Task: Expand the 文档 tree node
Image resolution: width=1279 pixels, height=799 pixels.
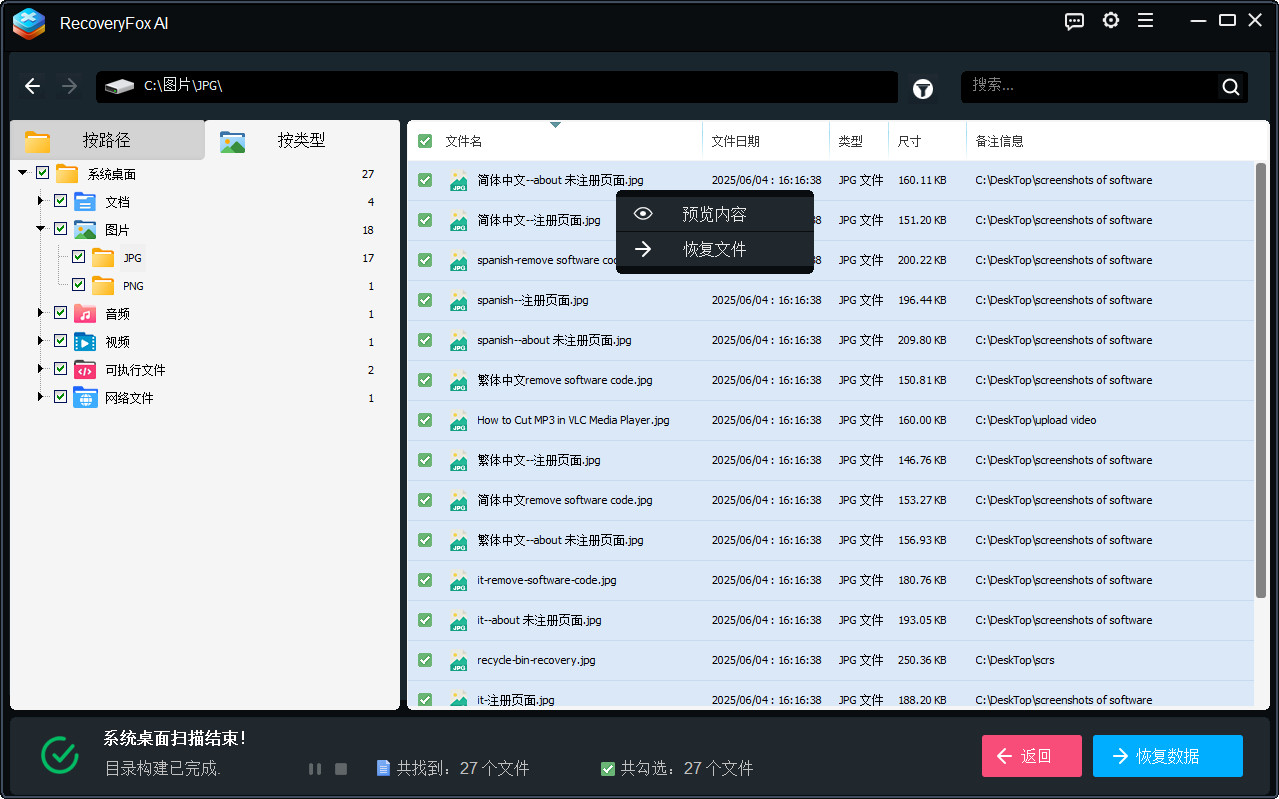Action: point(41,201)
